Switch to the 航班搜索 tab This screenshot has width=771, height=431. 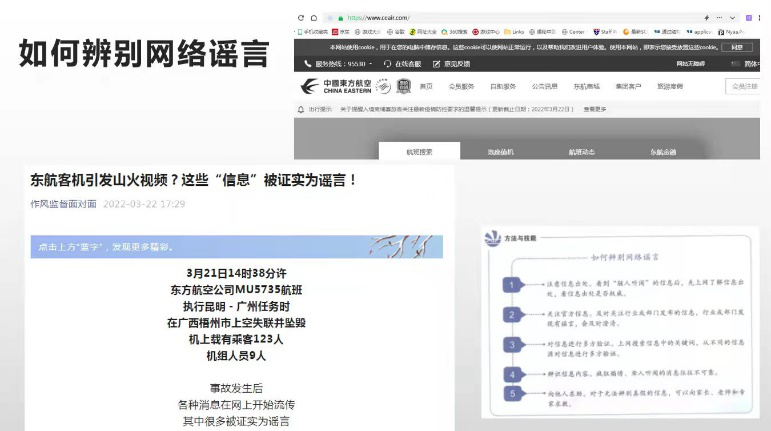click(x=419, y=152)
